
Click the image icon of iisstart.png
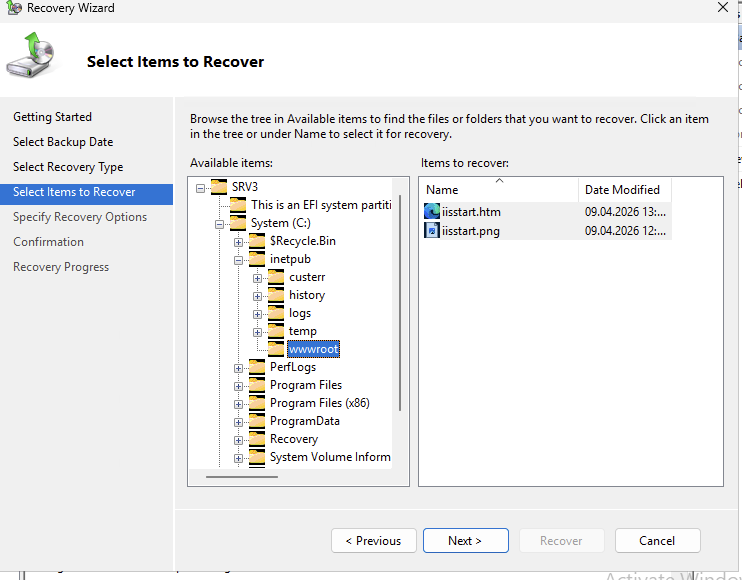pyautogui.click(x=432, y=230)
